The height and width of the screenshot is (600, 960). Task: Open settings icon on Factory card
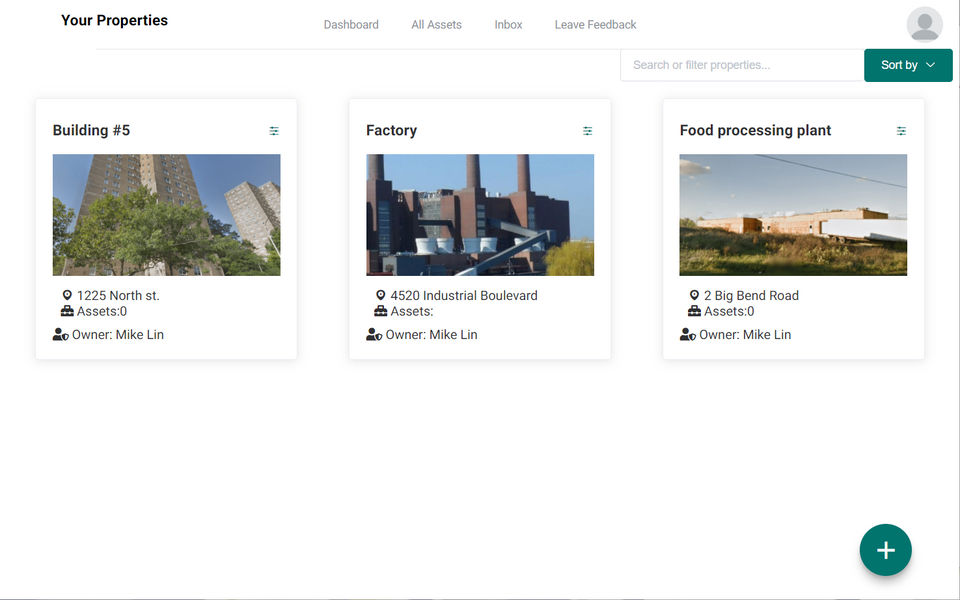(x=588, y=131)
